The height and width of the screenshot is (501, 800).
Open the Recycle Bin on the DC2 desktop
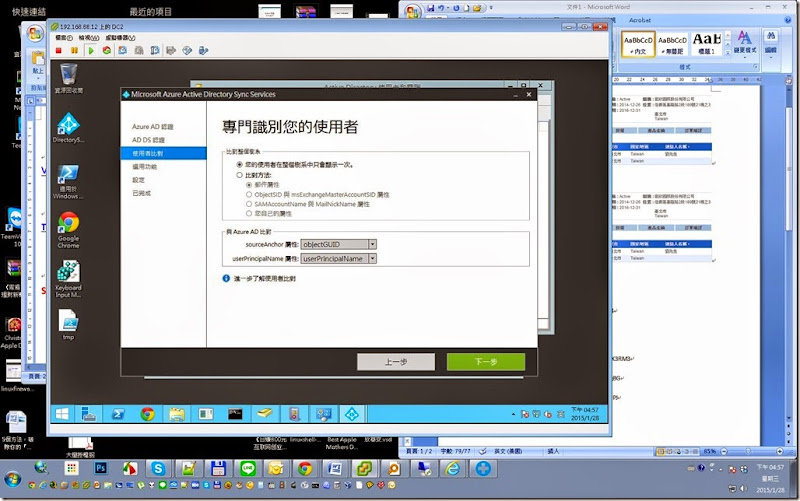point(68,78)
